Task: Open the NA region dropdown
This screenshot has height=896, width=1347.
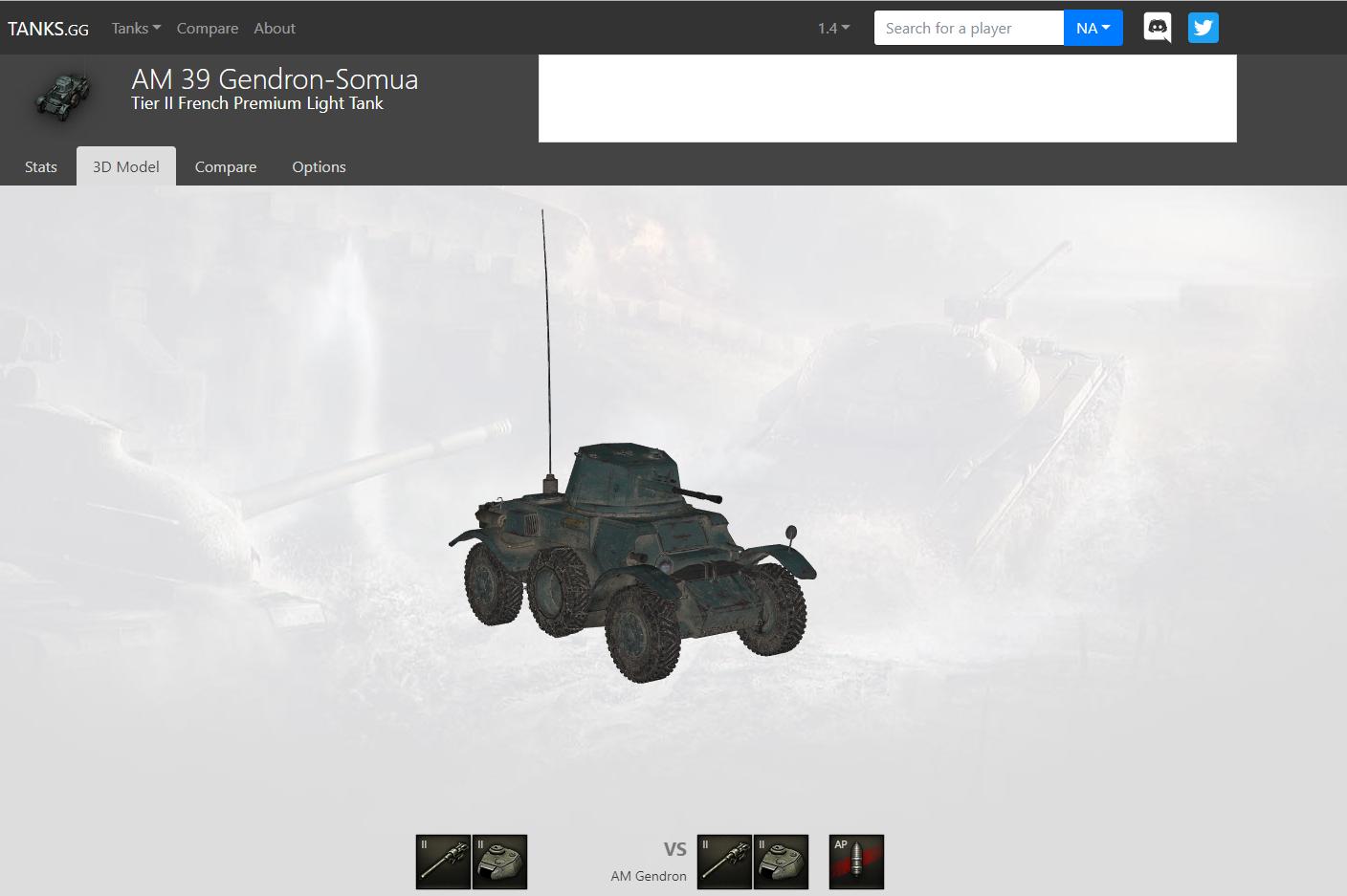Action: [x=1093, y=28]
